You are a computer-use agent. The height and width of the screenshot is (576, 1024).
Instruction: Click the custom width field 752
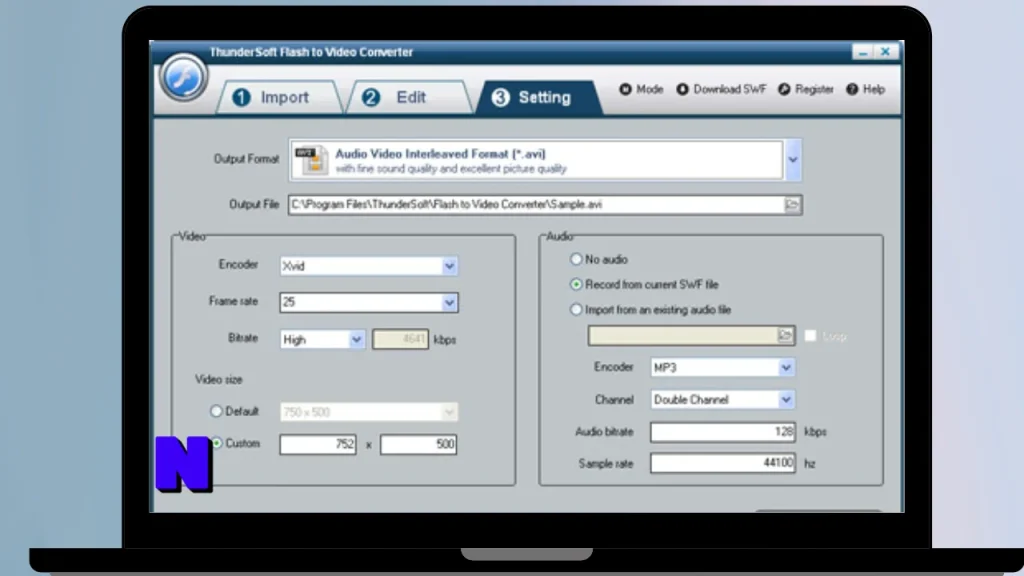318,444
